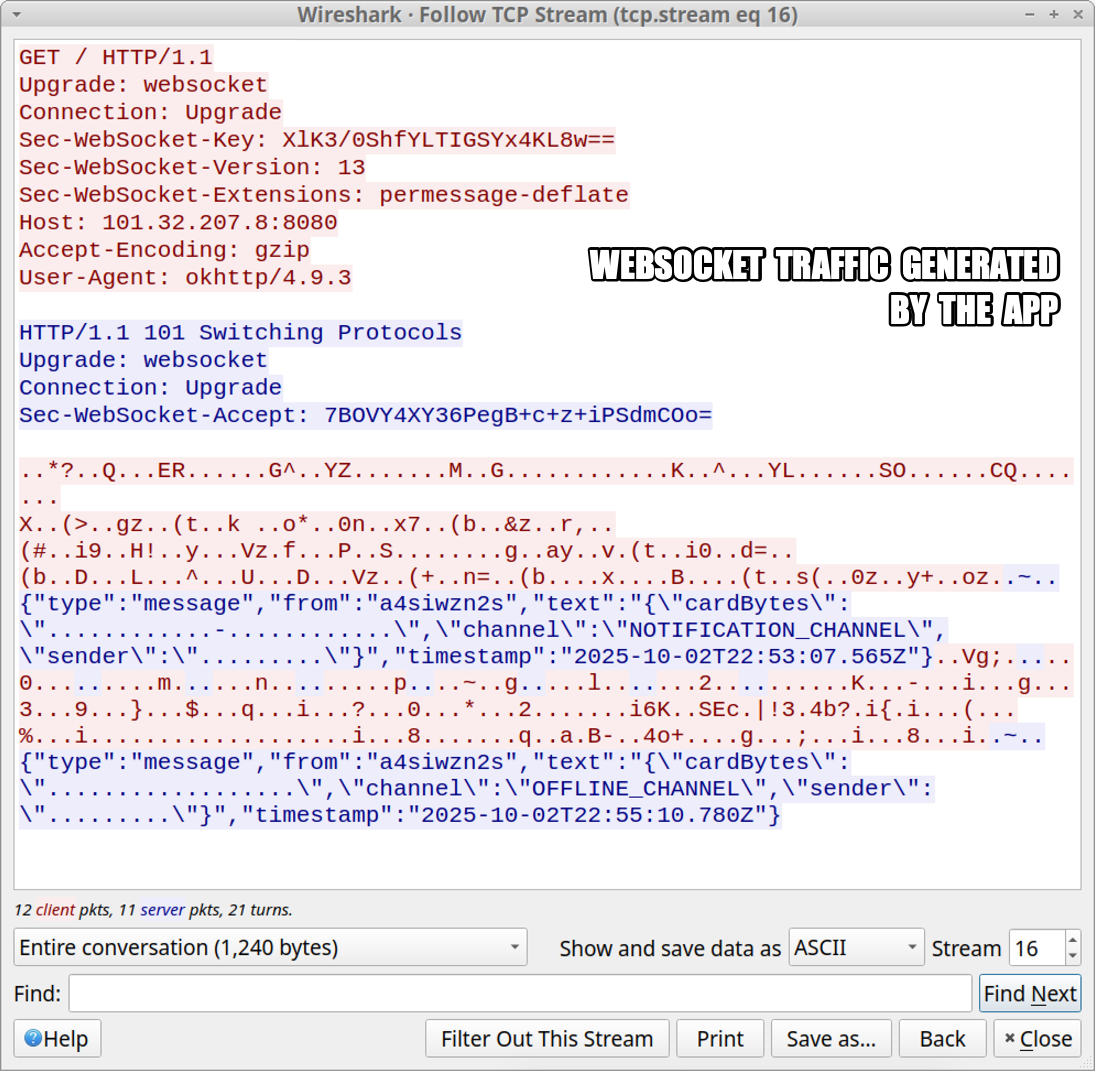Image resolution: width=1095 pixels, height=1071 pixels.
Task: Click the Help button's question mark icon
Action: [x=33, y=1039]
